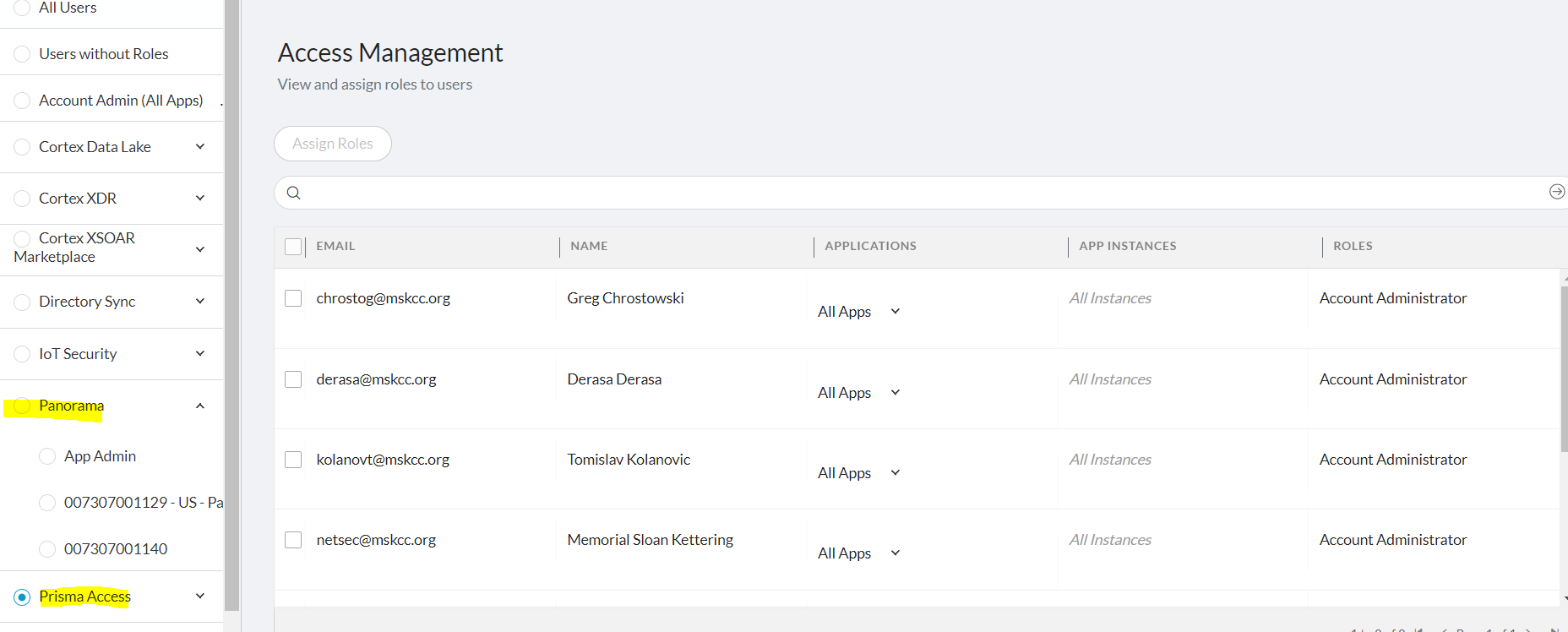This screenshot has width=1568, height=632.
Task: Click the sidebar vertical scrollbar
Action: point(232,304)
